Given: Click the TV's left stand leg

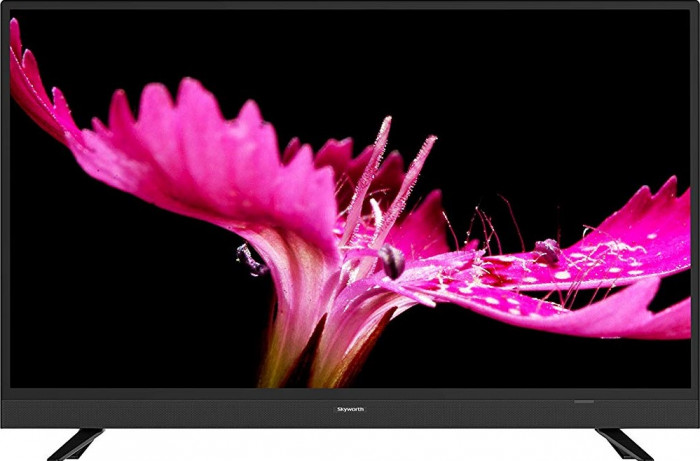Looking at the screenshot, I should click(x=77, y=443).
